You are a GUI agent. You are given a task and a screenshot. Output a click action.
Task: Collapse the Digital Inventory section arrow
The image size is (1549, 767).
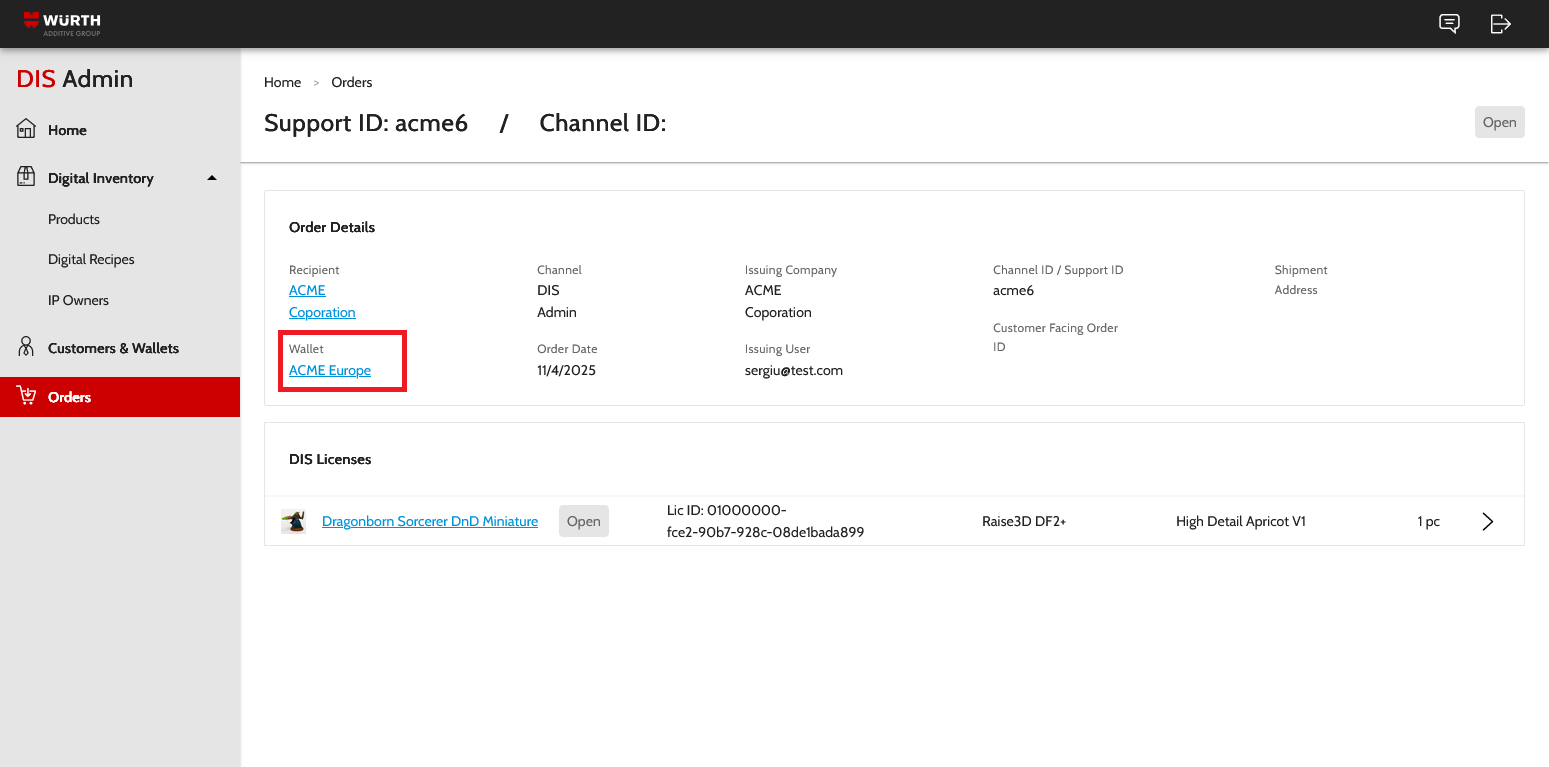211,178
